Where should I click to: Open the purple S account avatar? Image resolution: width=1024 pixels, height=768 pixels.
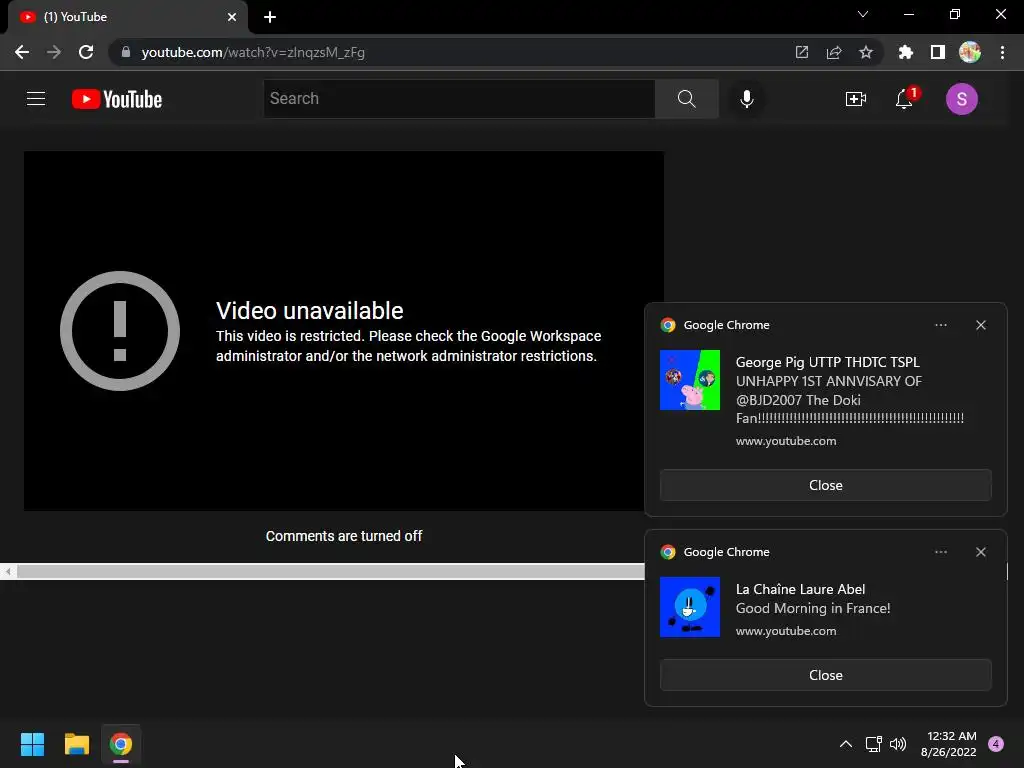point(961,99)
